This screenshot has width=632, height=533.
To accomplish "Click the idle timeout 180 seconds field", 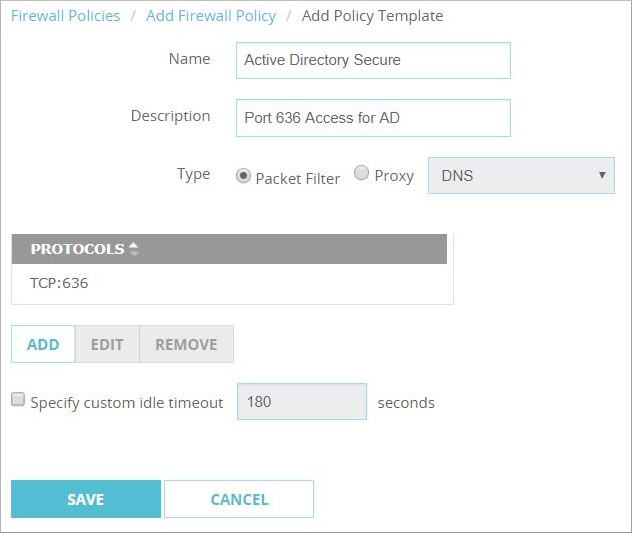I will [x=301, y=402].
